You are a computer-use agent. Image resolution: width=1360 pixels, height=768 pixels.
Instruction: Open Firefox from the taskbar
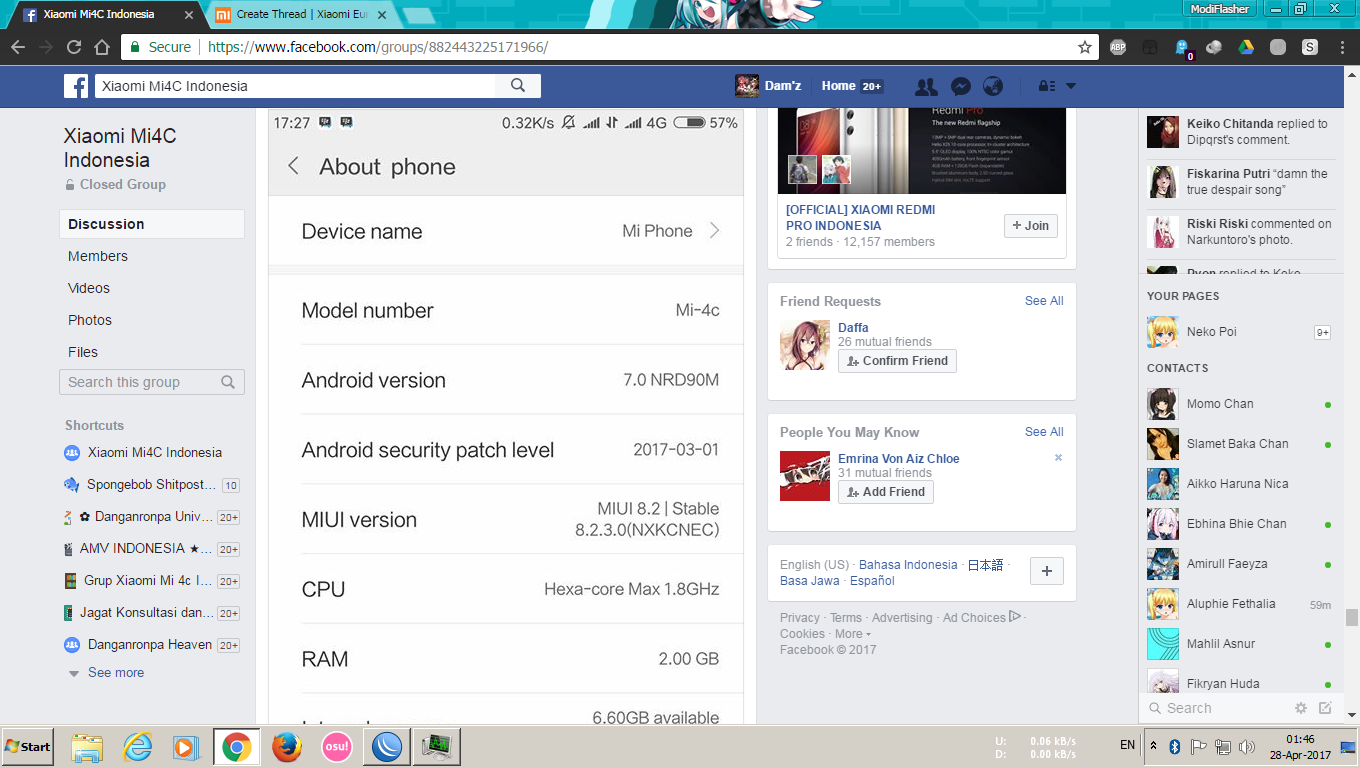point(287,747)
